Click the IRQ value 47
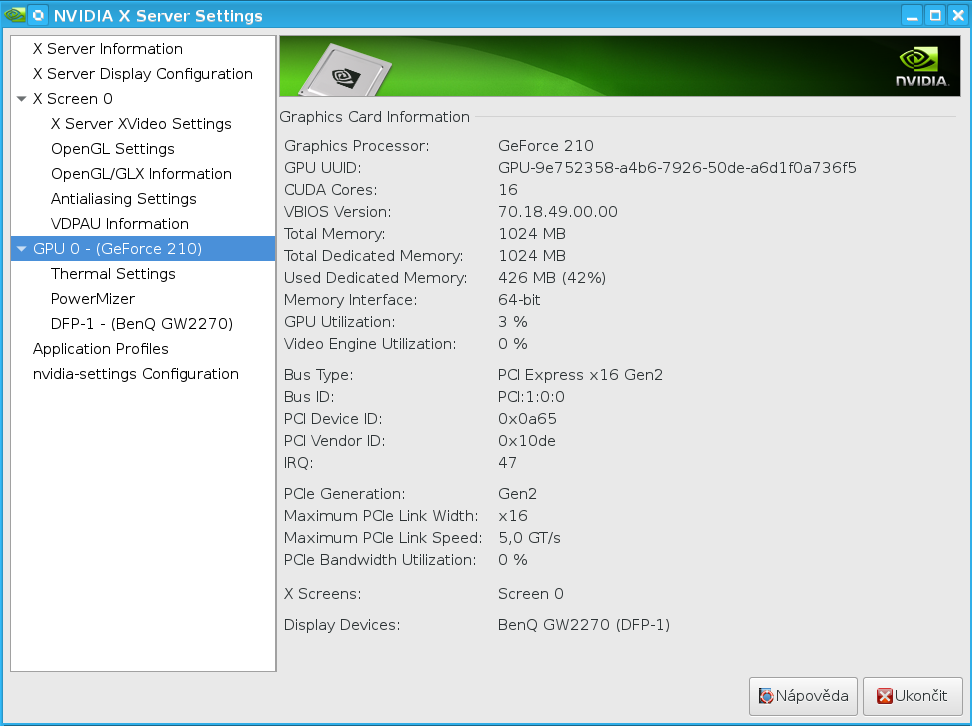Image resolution: width=972 pixels, height=726 pixels. click(x=507, y=463)
